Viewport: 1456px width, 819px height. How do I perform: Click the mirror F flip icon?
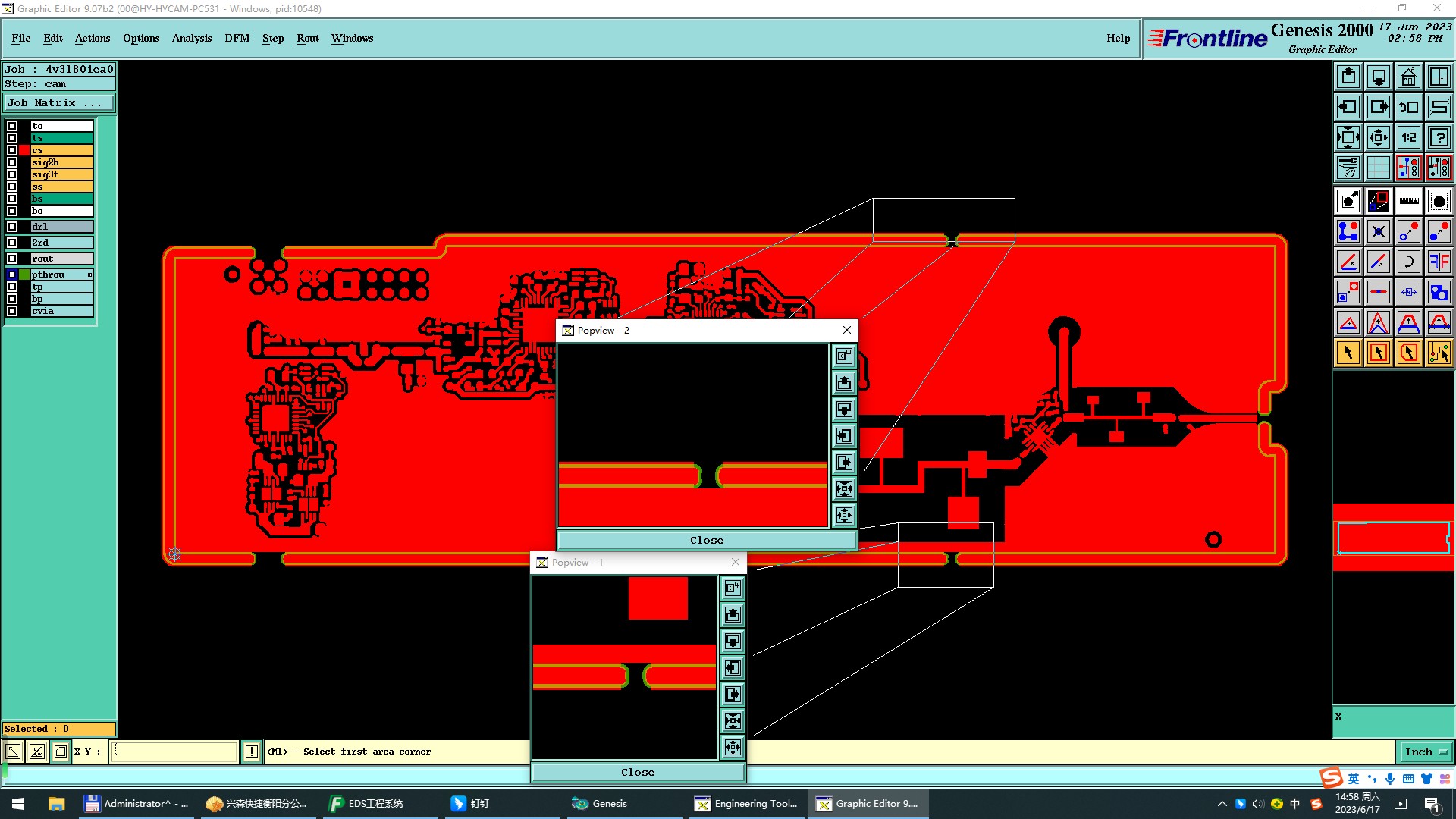[x=1439, y=262]
